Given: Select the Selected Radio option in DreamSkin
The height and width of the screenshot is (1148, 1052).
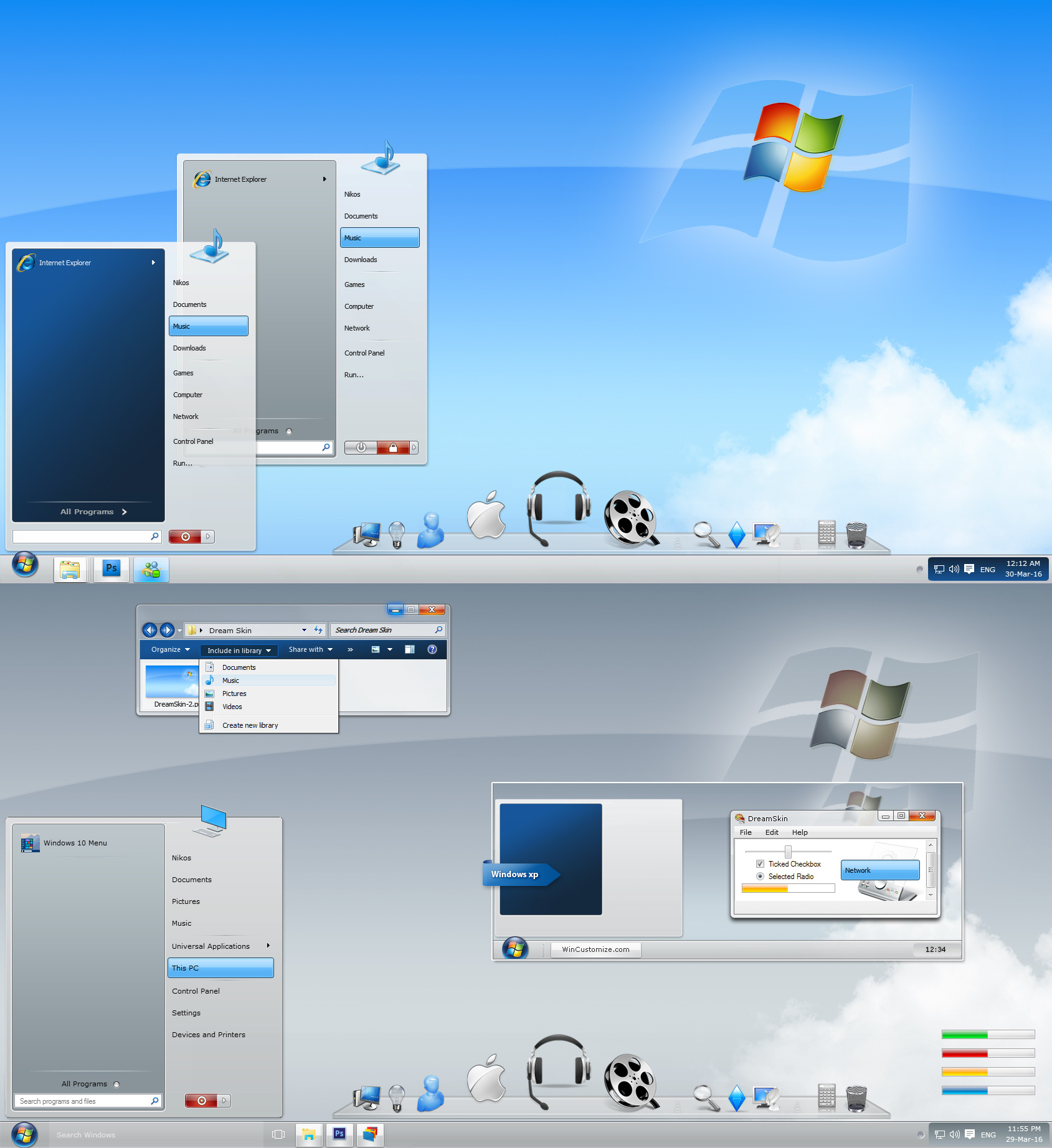Looking at the screenshot, I should click(760, 877).
